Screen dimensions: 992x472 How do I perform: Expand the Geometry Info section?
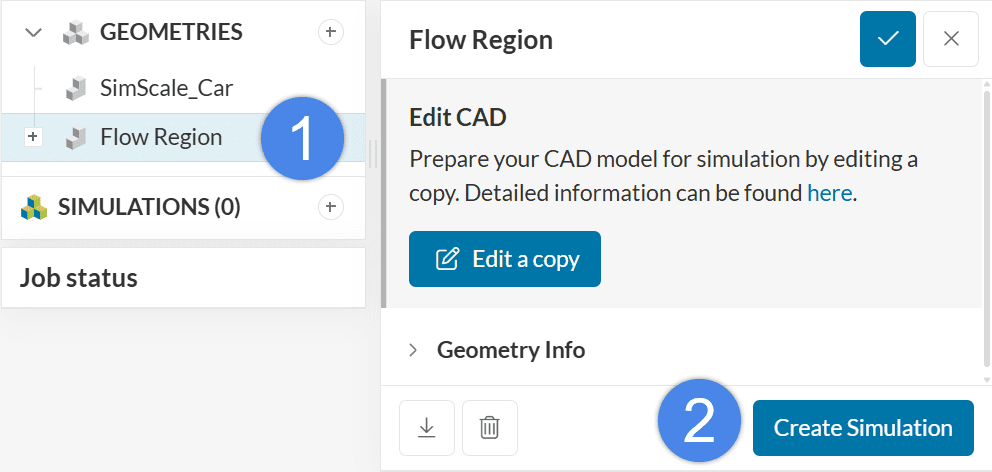tap(414, 350)
